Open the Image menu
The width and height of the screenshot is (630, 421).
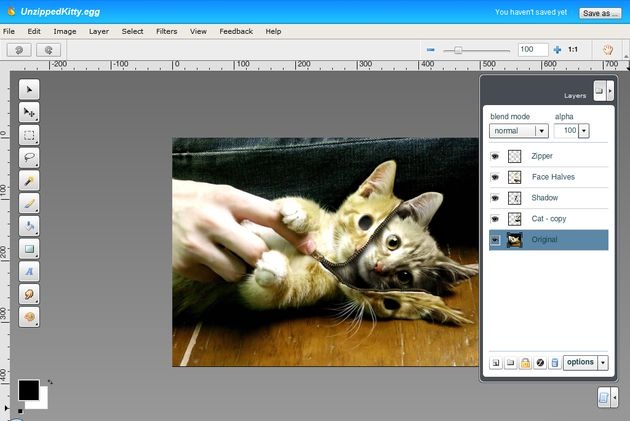pos(65,31)
